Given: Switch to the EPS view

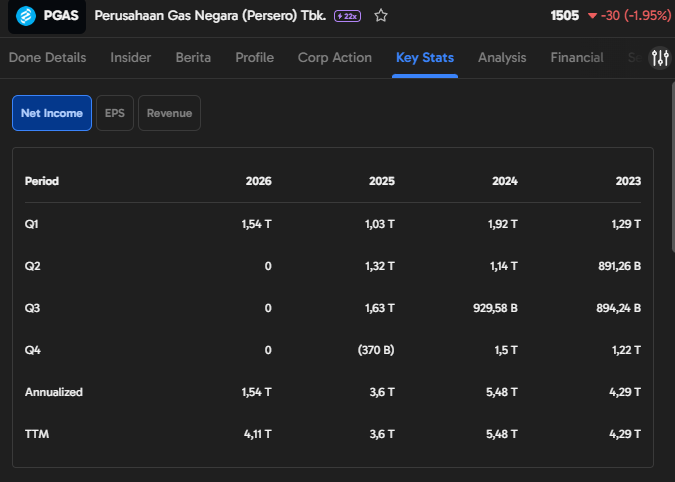Looking at the screenshot, I should pos(115,113).
